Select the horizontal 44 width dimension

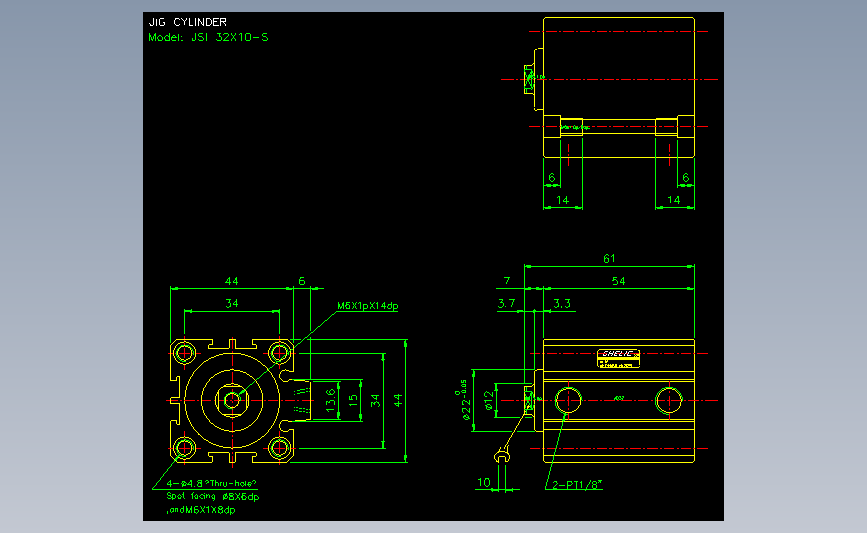[232, 281]
